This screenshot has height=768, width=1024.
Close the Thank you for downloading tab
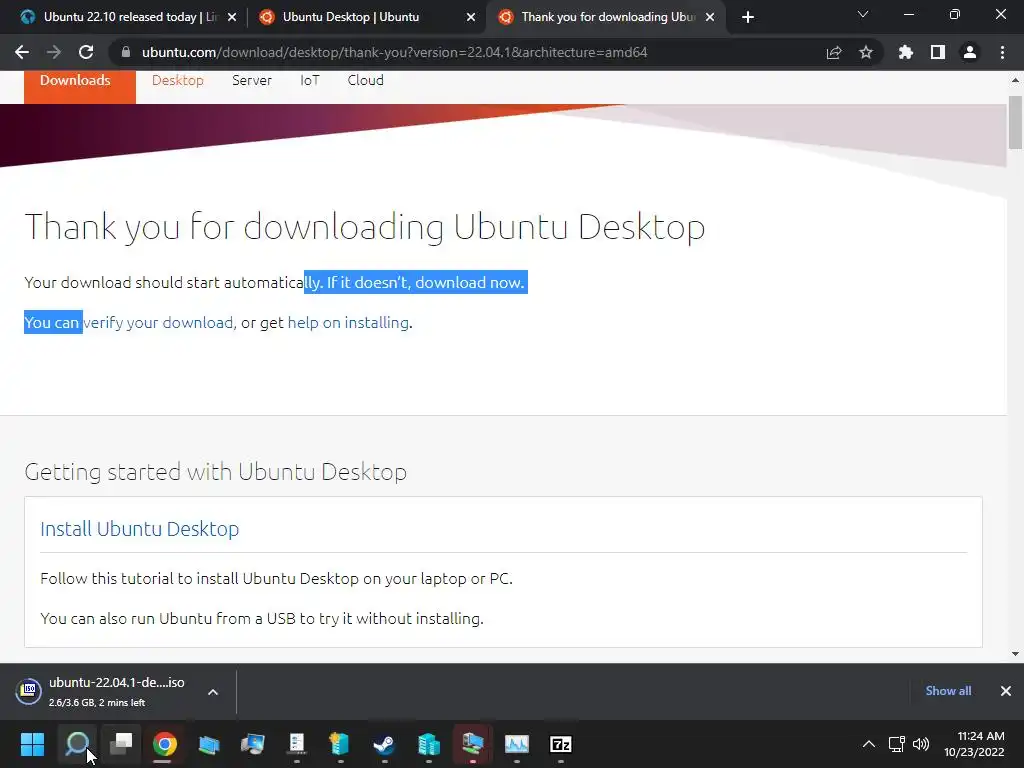(710, 17)
